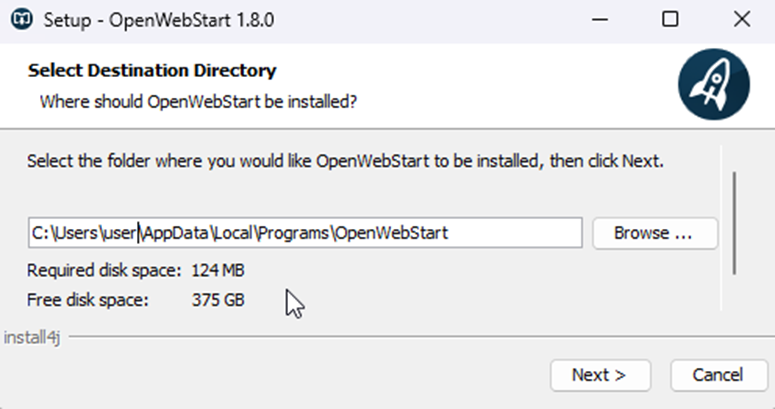The width and height of the screenshot is (775, 409).
Task: Minimize the Setup window
Action: tap(600, 20)
